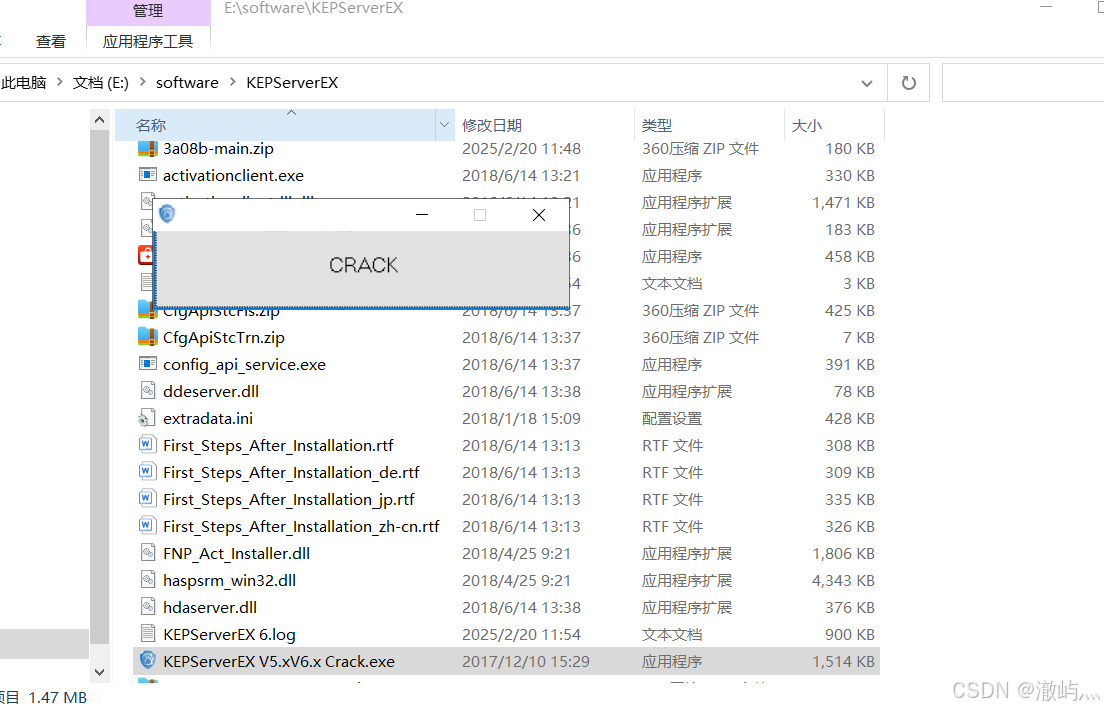Click the First_Steps_After_Installation_zh-cn.rtf document icon
The height and width of the screenshot is (710, 1104).
coord(146,526)
